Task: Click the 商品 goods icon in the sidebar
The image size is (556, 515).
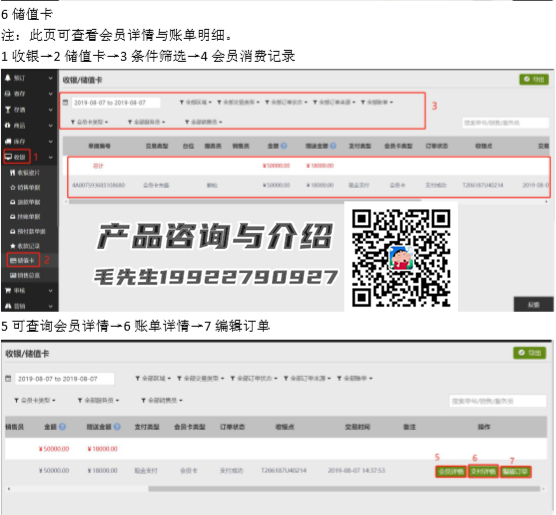Action: pyautogui.click(x=8, y=125)
